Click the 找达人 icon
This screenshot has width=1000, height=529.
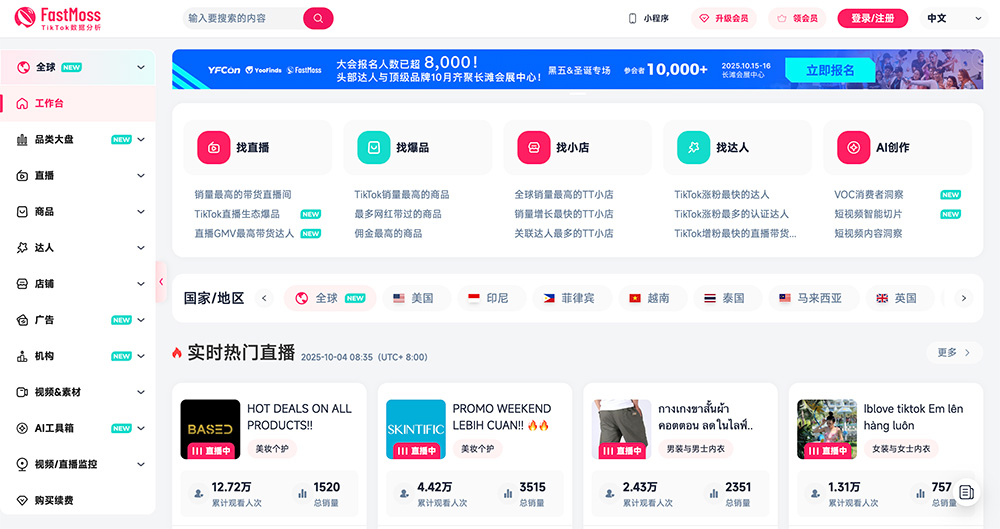point(693,147)
